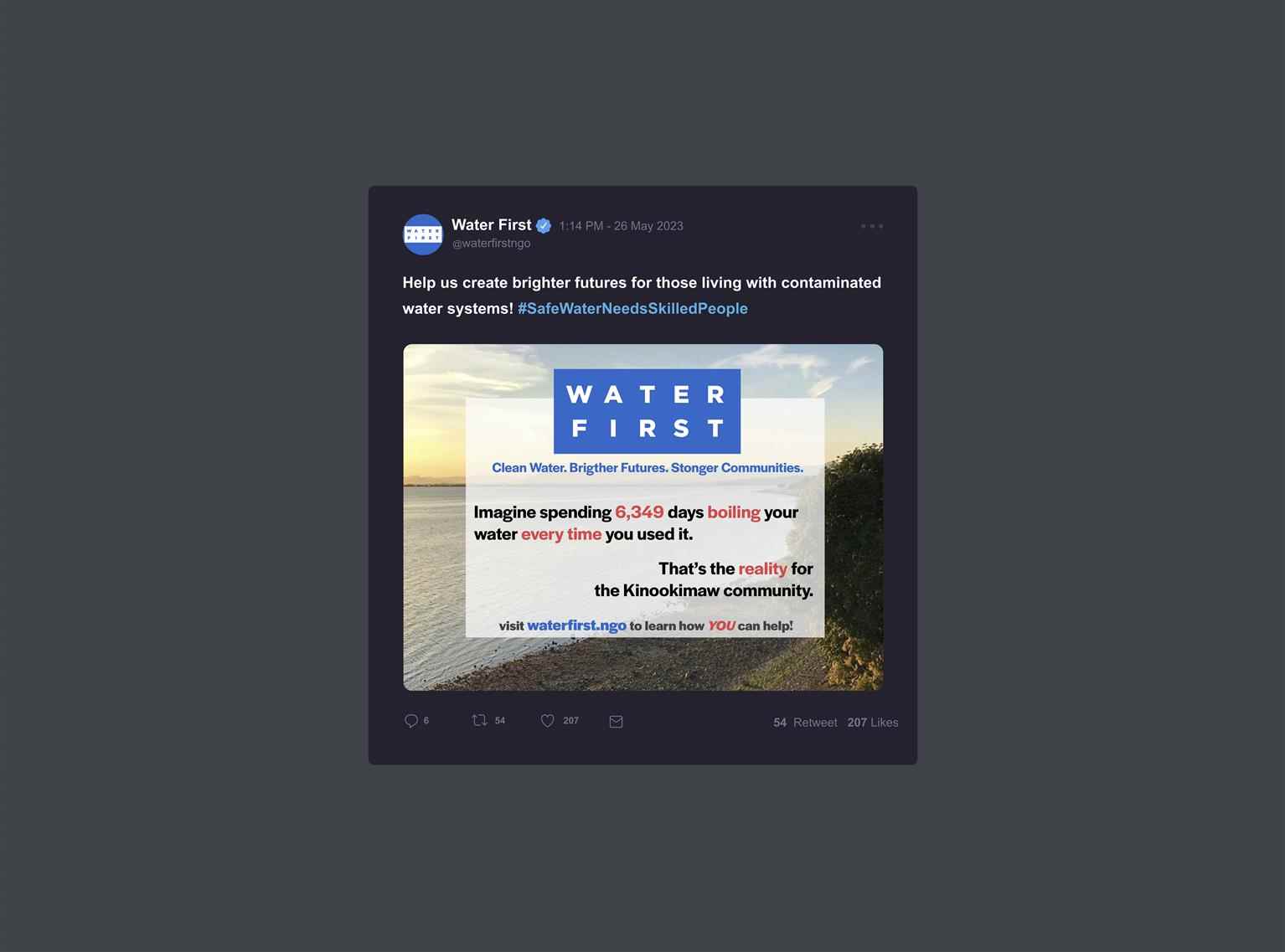Viewport: 1285px width, 952px height.
Task: Open the three-dot more options menu
Action: pos(872,226)
